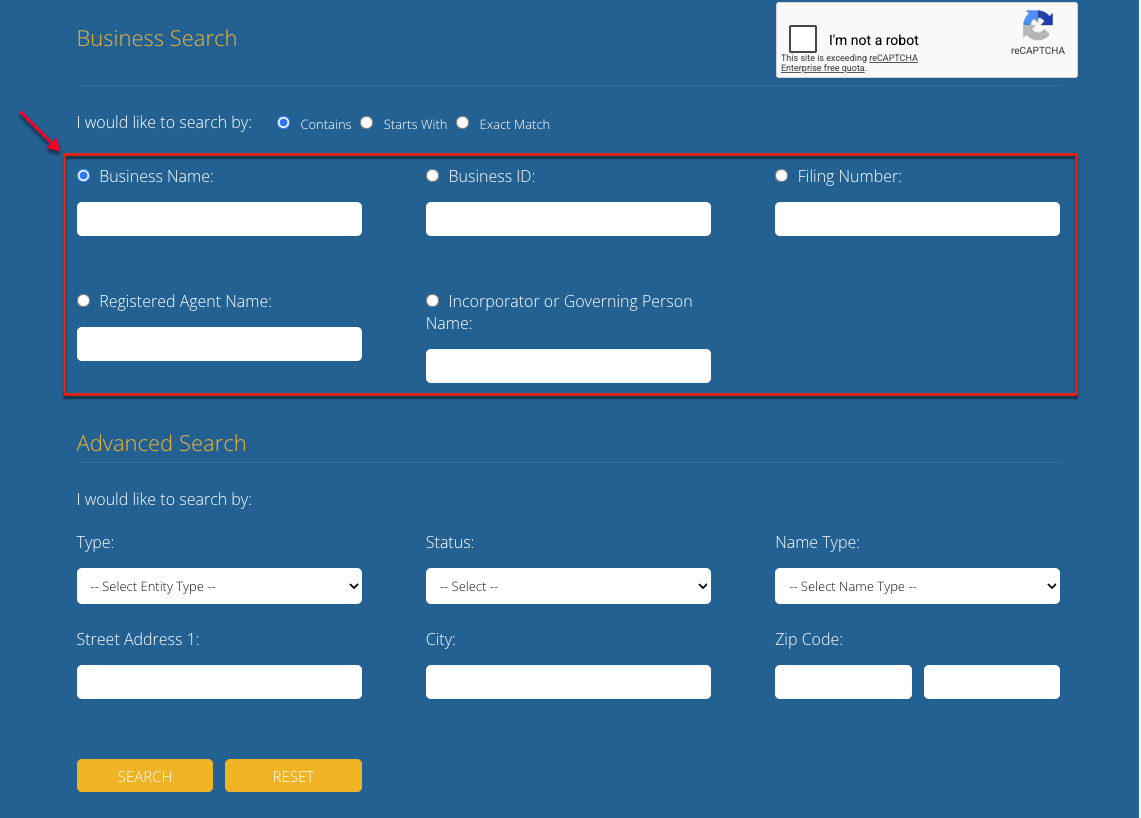Click the yellow RESET button
Screen dimensions: 1141x818
pyautogui.click(x=293, y=776)
